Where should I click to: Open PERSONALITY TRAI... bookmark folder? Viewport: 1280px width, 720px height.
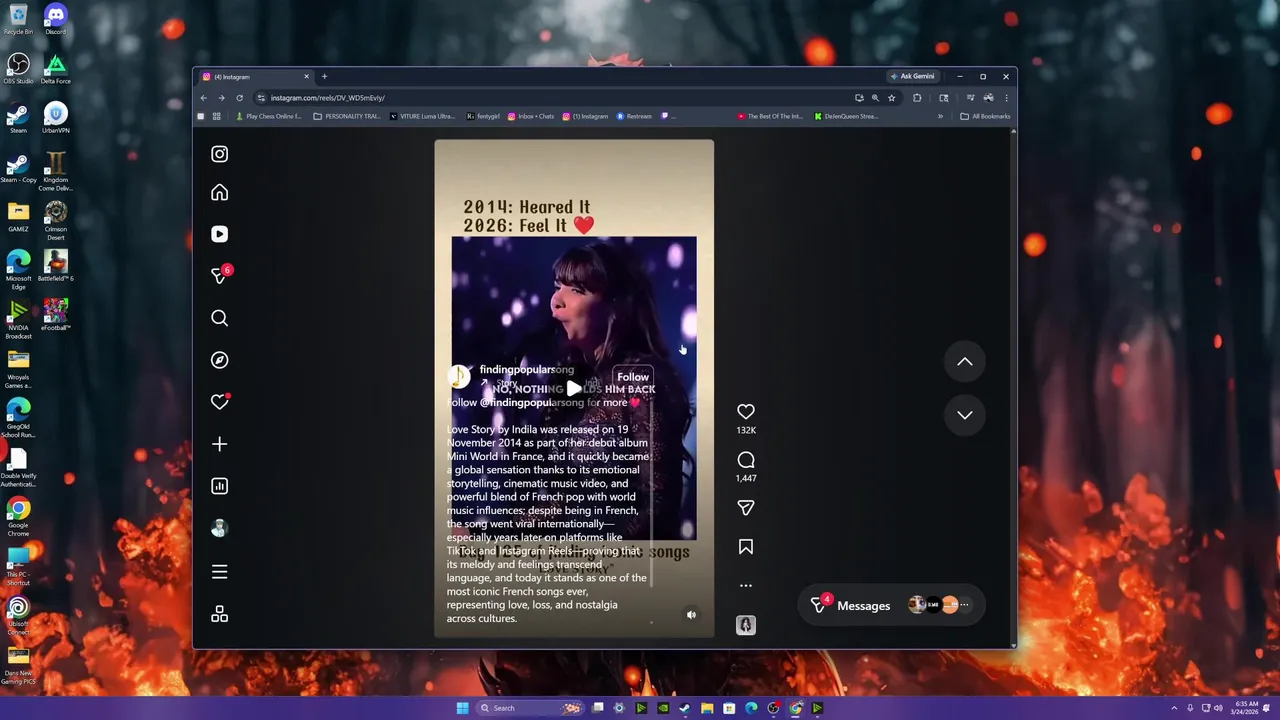[346, 116]
